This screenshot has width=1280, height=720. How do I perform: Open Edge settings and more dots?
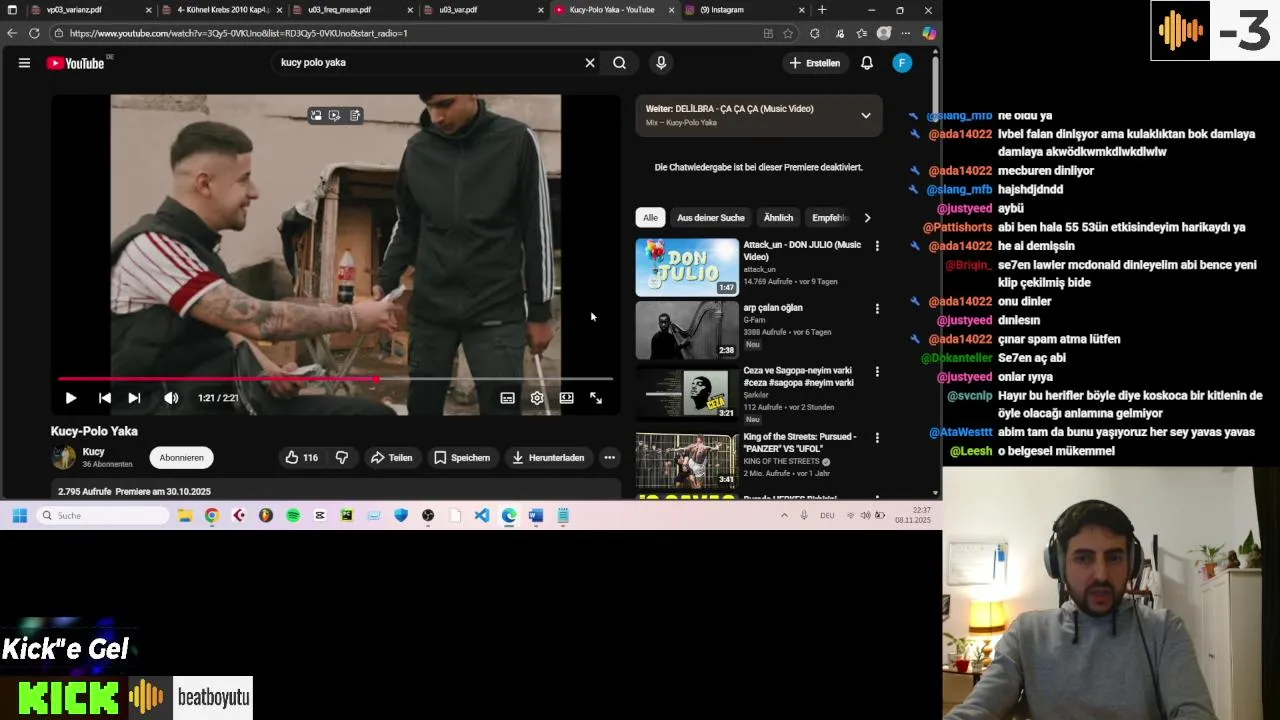pos(906,33)
